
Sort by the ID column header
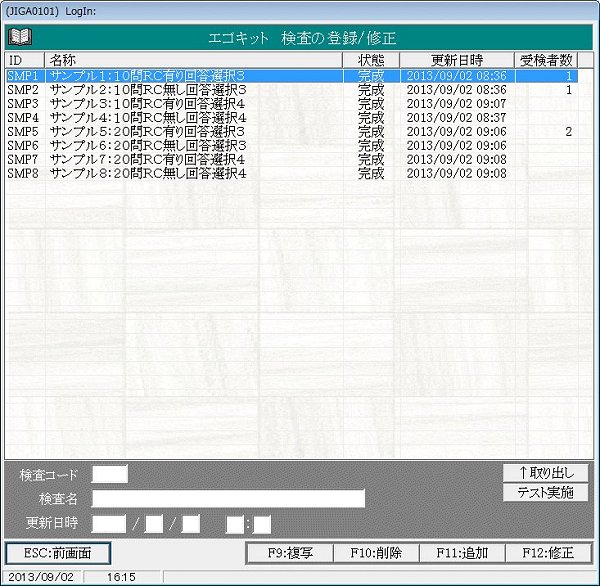click(x=24, y=60)
